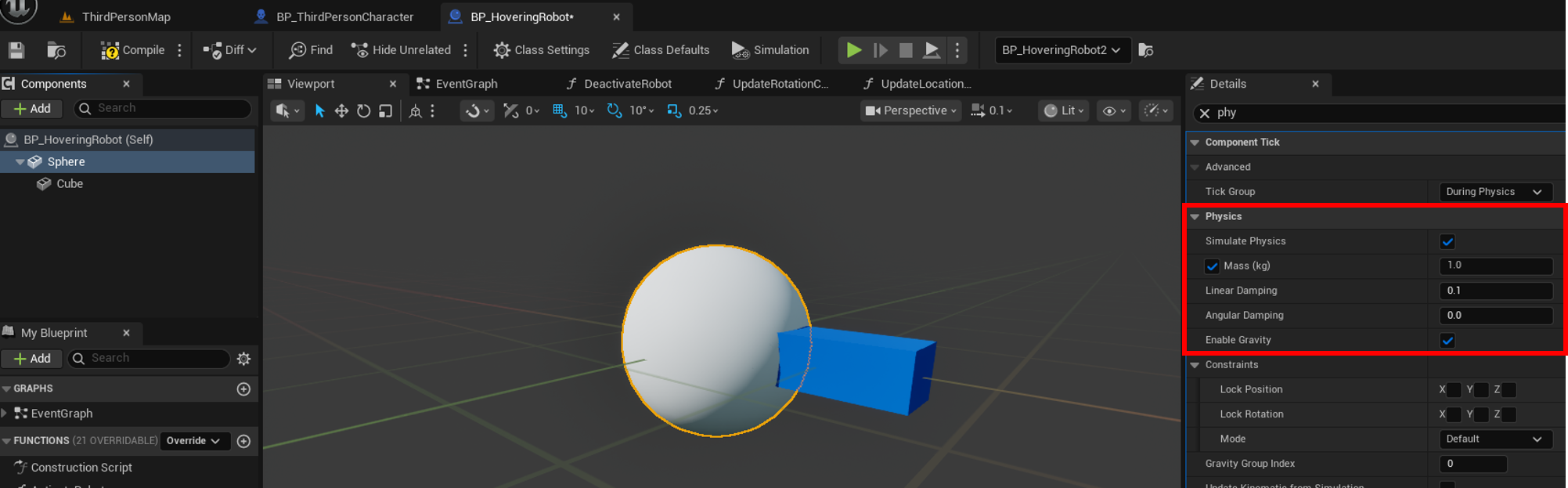1568x488 pixels.
Task: Toggle the Simulate Physics checkbox
Action: (x=1447, y=241)
